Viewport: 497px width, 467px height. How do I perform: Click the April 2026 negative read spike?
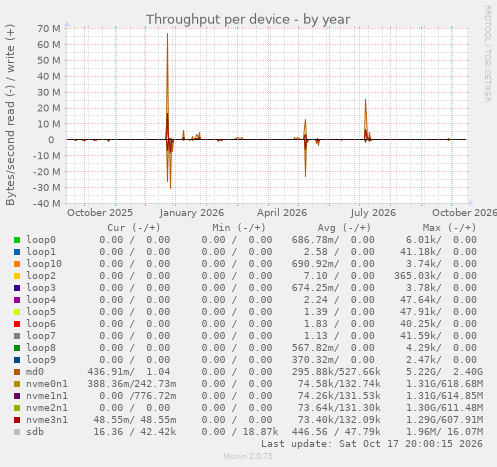(305, 175)
